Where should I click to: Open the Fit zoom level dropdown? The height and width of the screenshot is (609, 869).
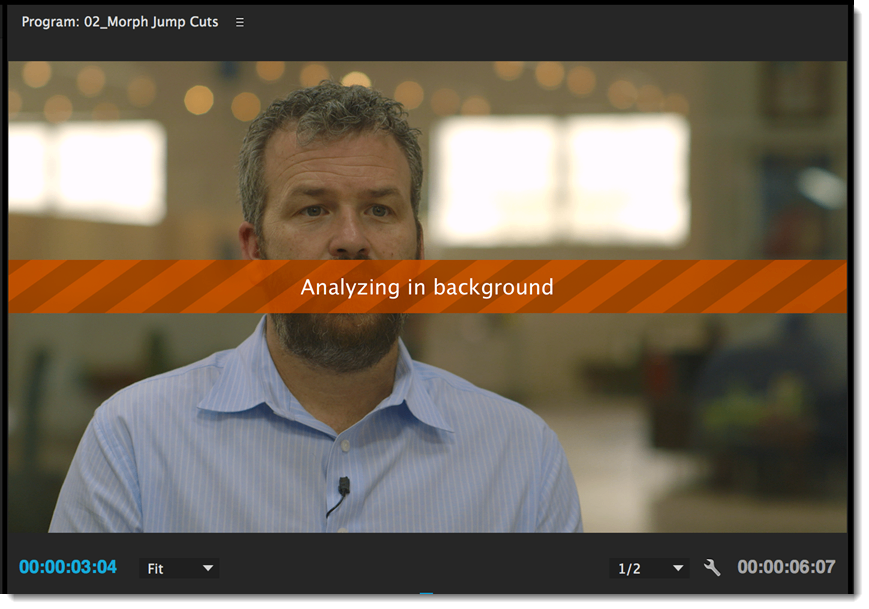click(179, 568)
